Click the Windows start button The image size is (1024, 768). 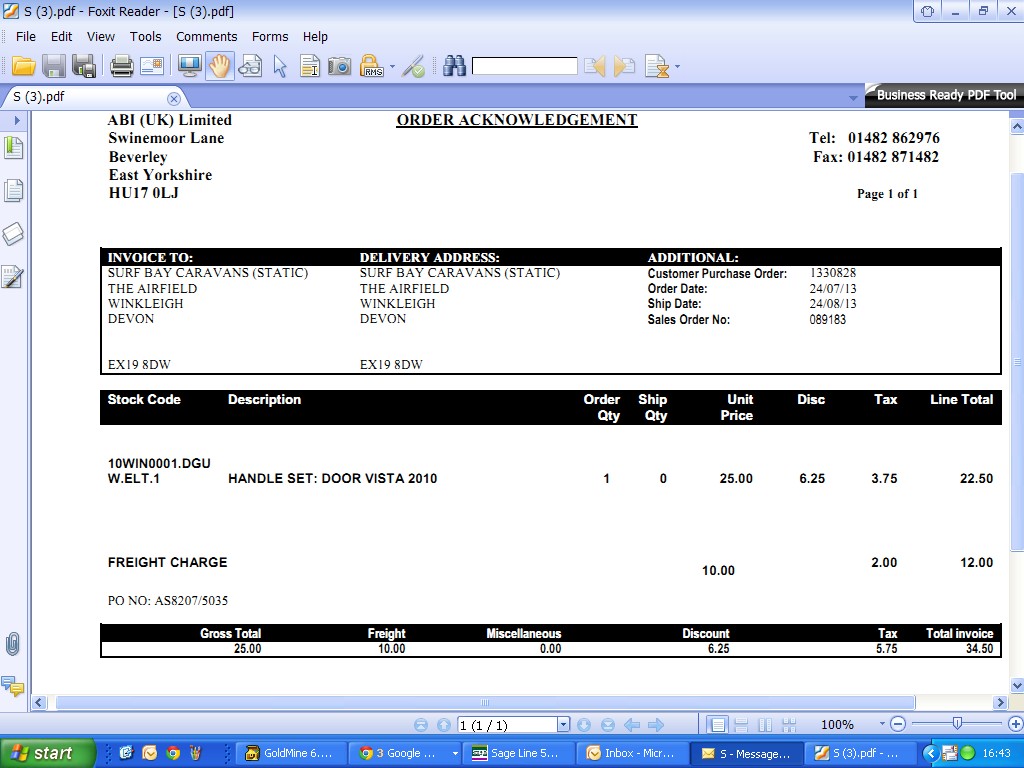[x=47, y=753]
